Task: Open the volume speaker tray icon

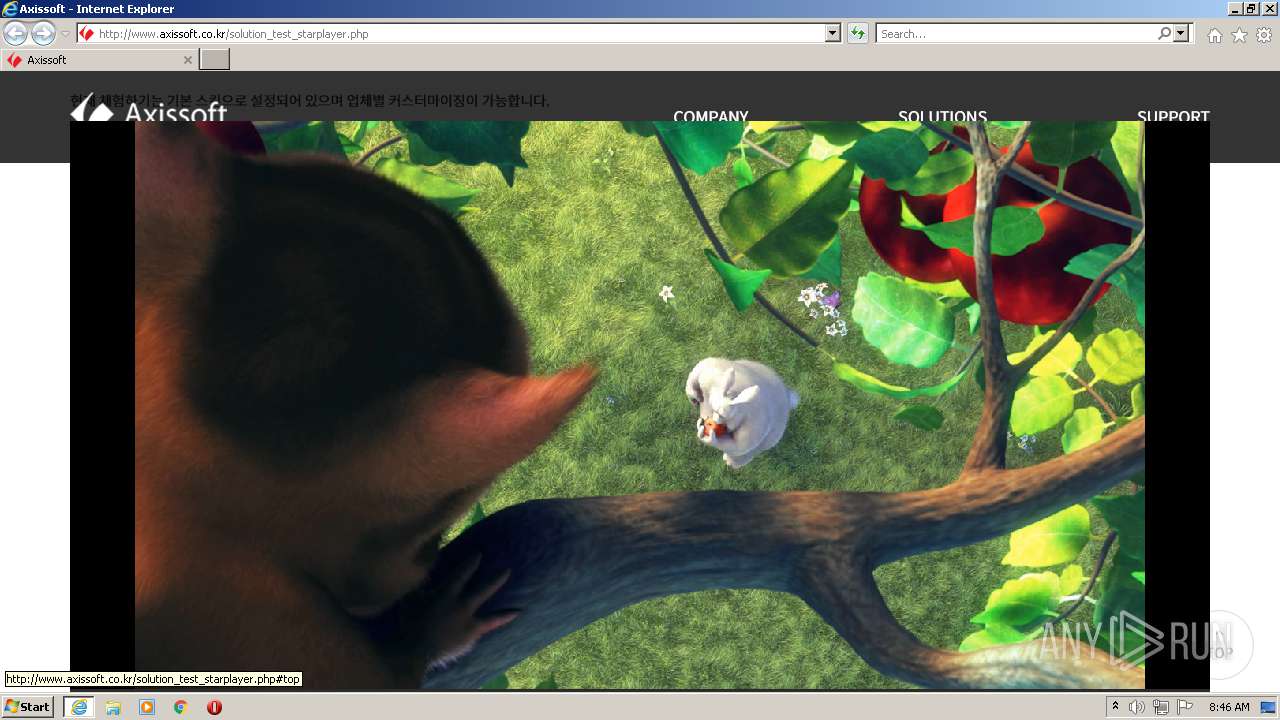Action: point(1137,707)
